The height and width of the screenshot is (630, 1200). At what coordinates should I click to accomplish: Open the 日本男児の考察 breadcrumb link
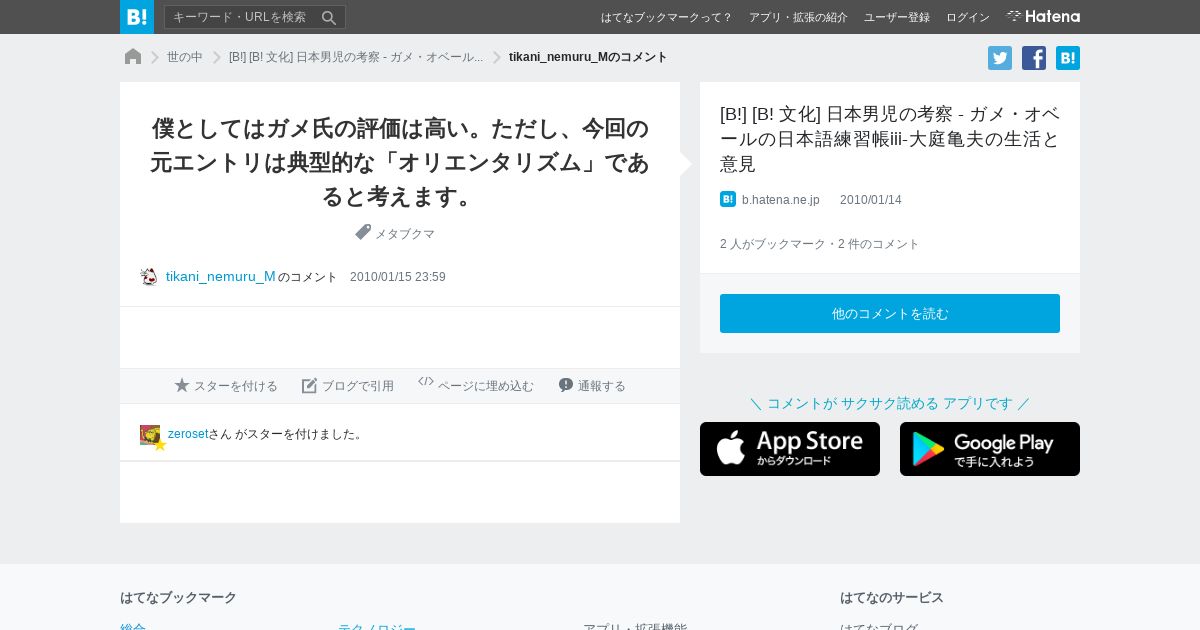pos(356,57)
